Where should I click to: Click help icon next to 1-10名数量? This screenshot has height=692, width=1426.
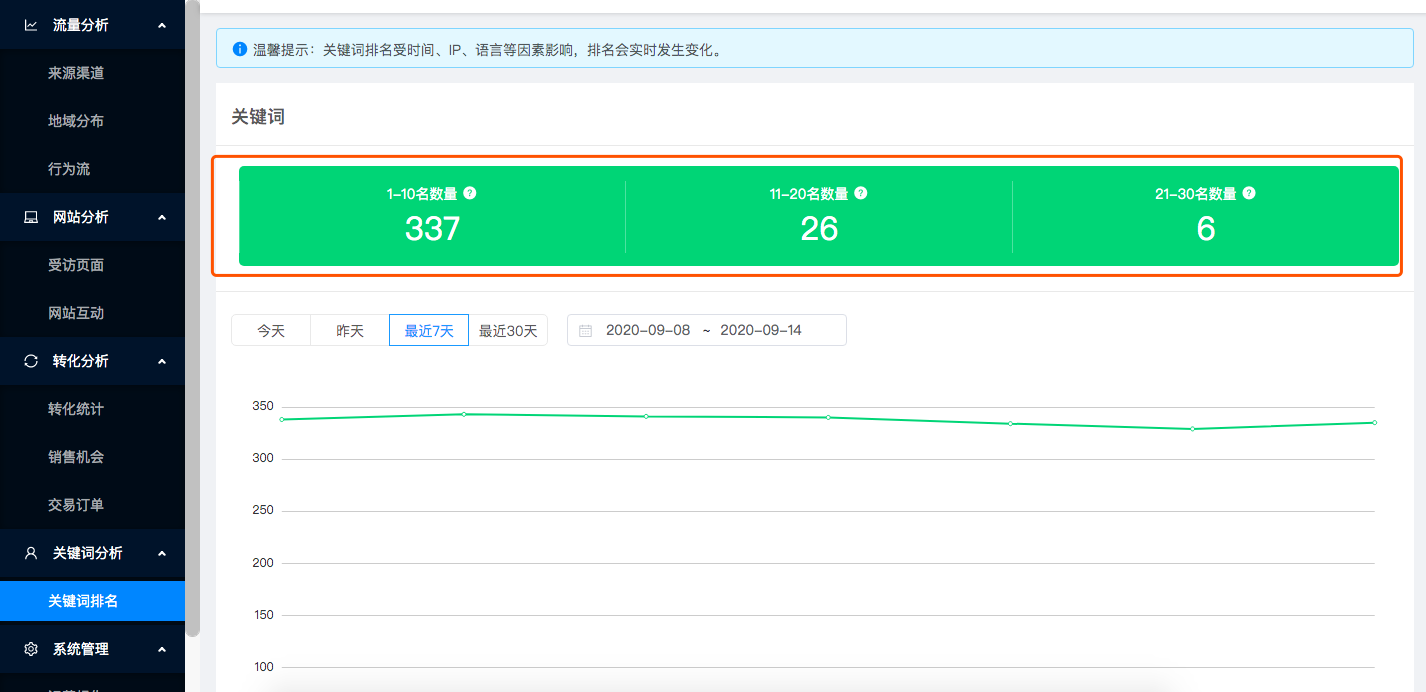point(470,193)
